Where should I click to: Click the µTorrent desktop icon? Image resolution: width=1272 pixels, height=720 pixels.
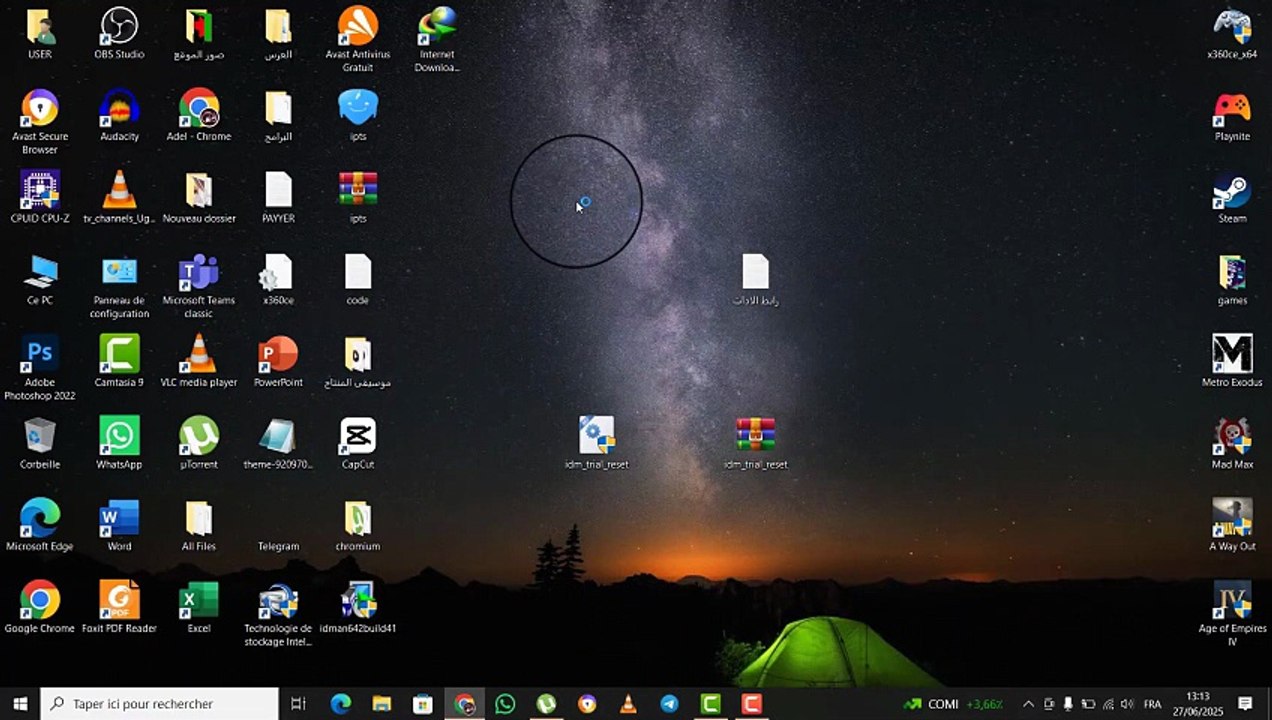pos(199,443)
